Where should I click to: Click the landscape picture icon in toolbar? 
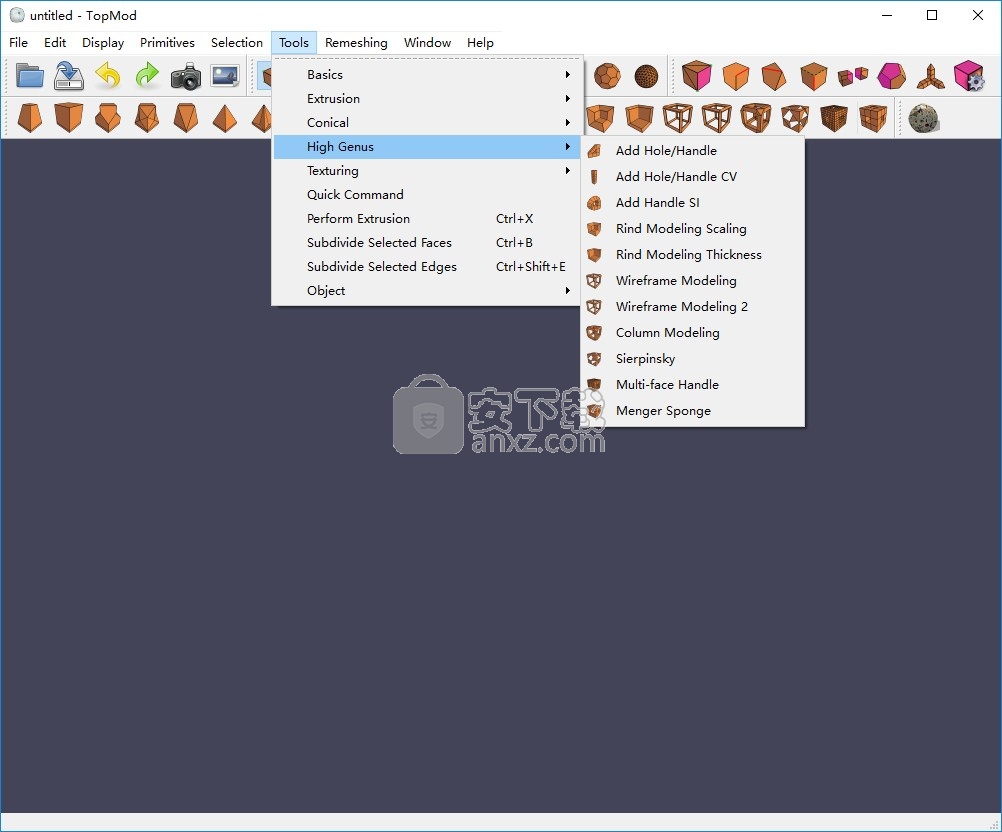[x=225, y=76]
